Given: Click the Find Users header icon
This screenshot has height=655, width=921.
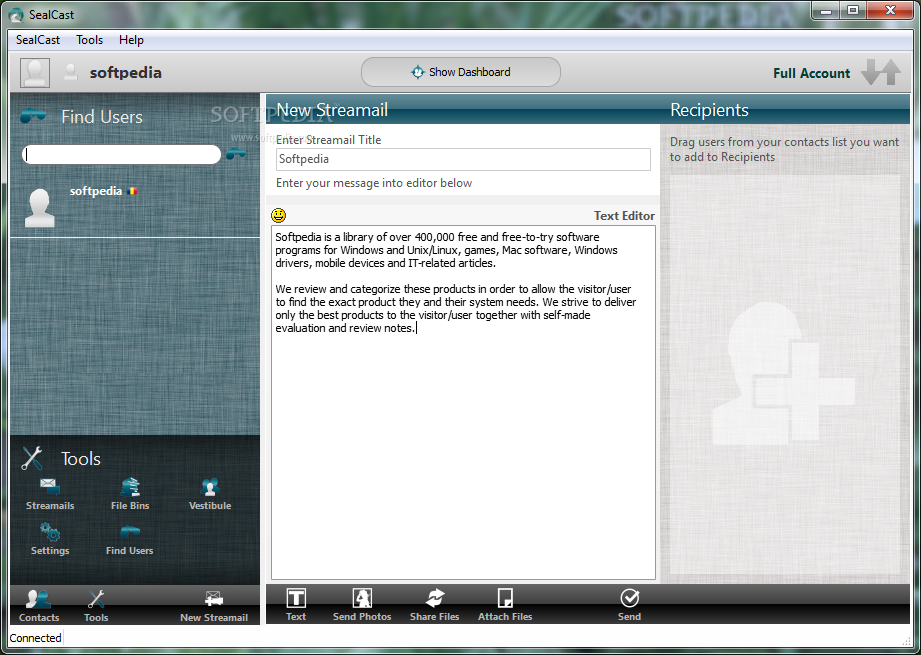Looking at the screenshot, I should [33, 116].
